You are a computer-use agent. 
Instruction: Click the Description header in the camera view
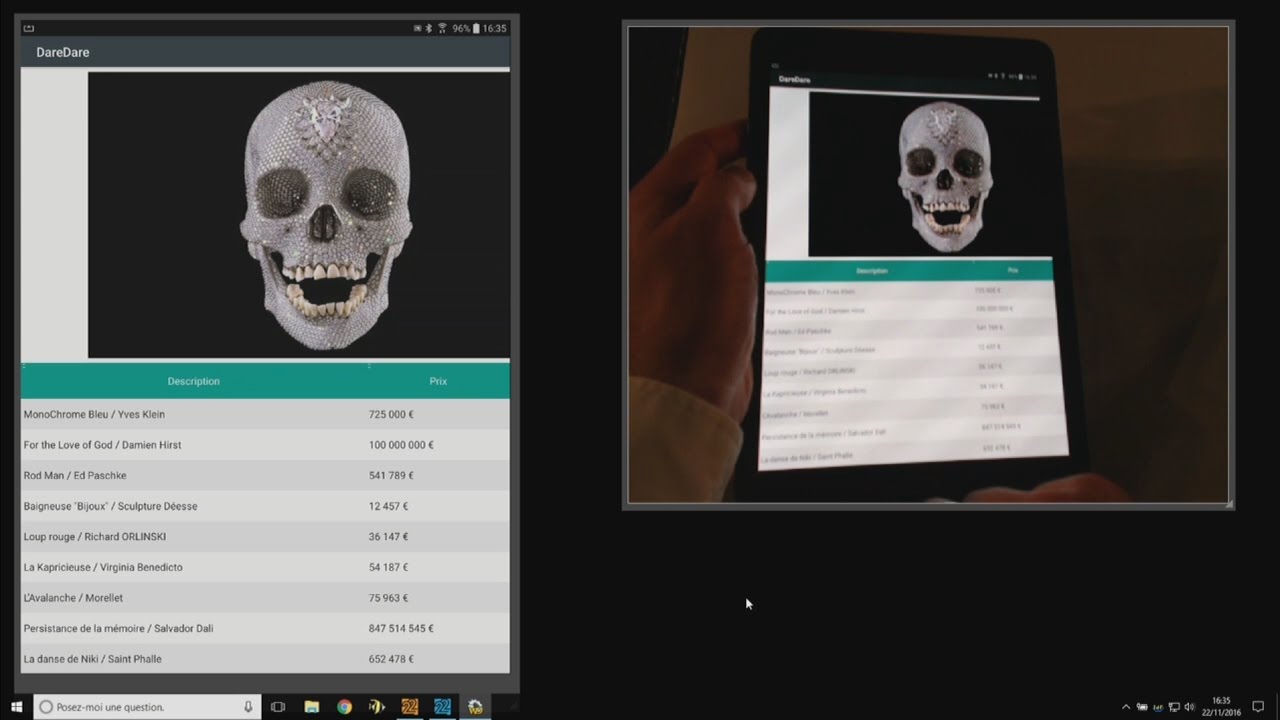click(872, 271)
